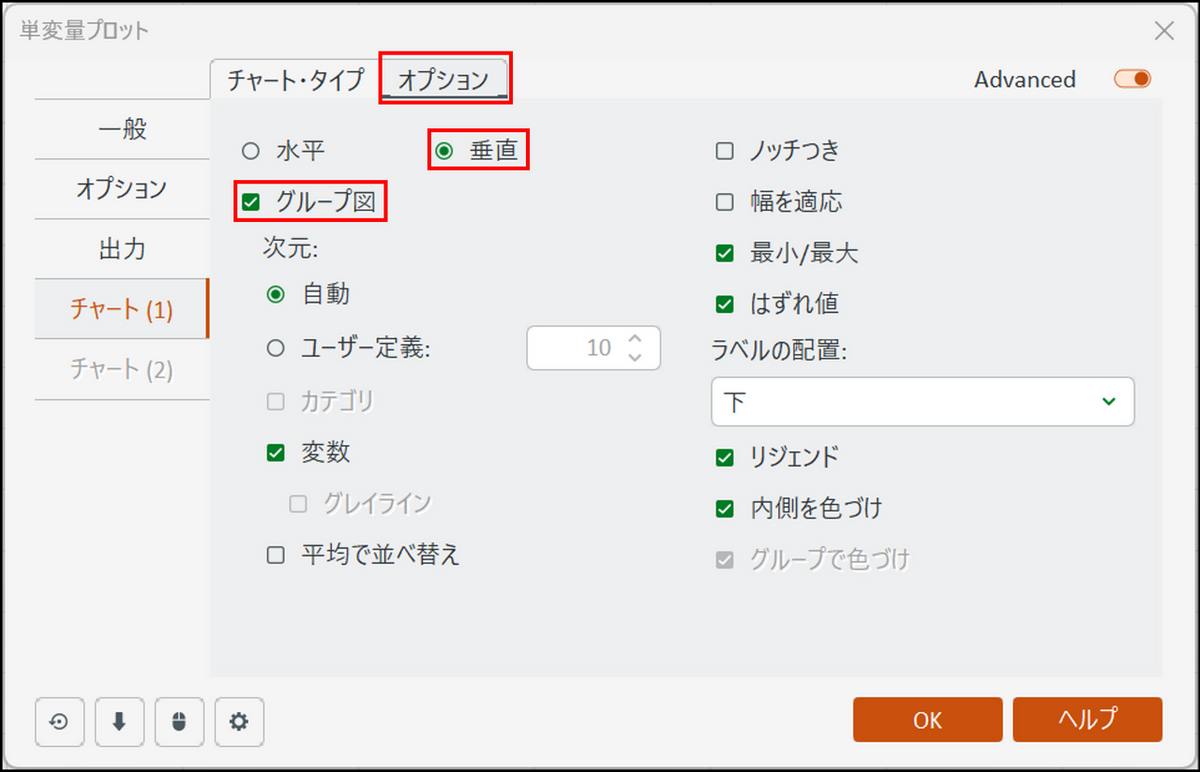Switch to the チャート・タイプ tab
This screenshot has height=772, width=1200.
(295, 80)
